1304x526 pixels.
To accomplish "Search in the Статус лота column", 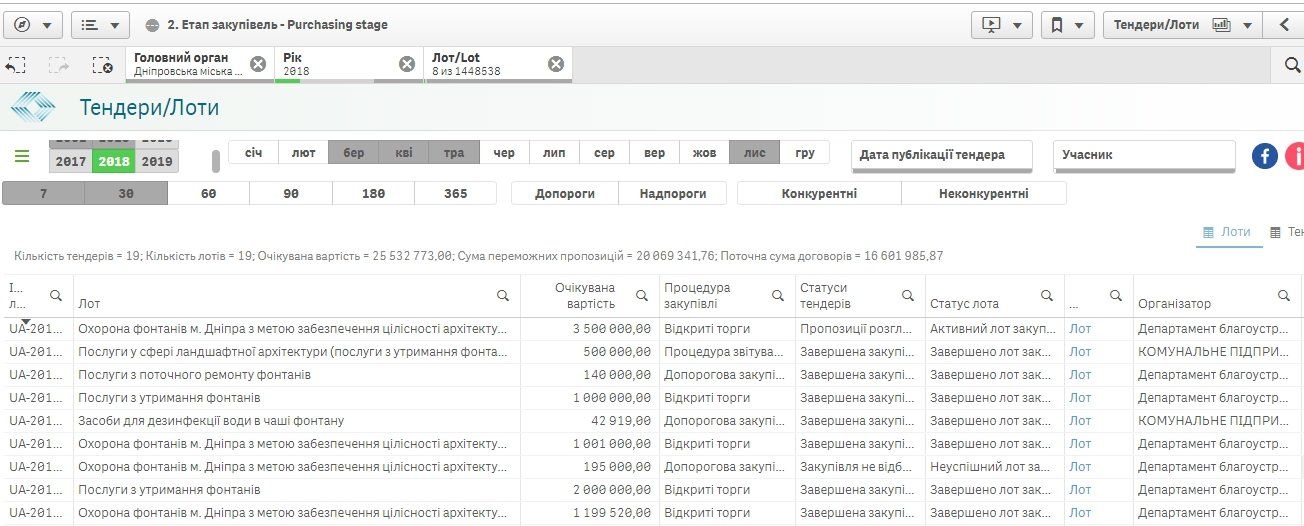I will (x=1047, y=296).
